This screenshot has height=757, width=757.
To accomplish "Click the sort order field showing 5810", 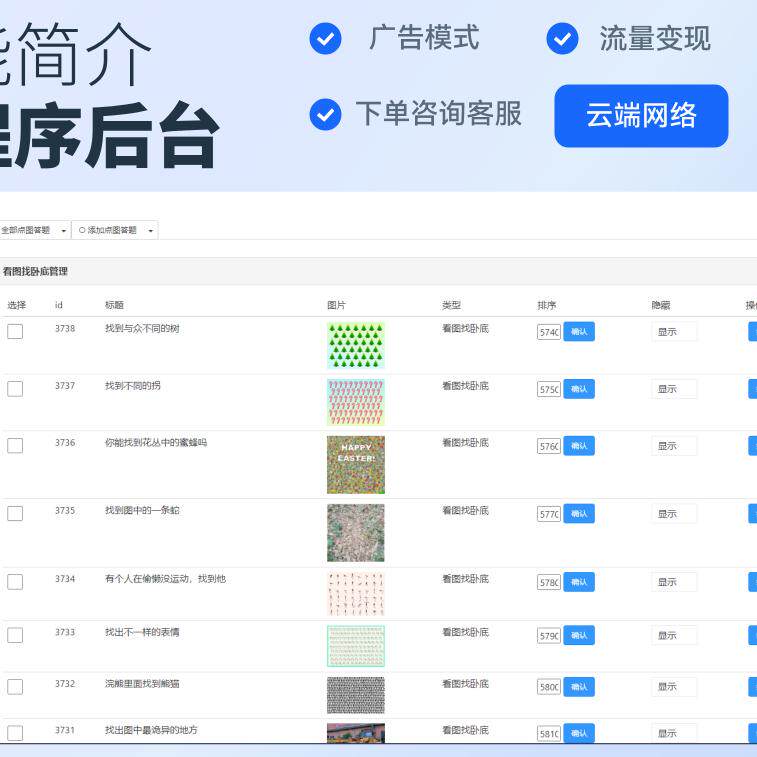I will (549, 733).
